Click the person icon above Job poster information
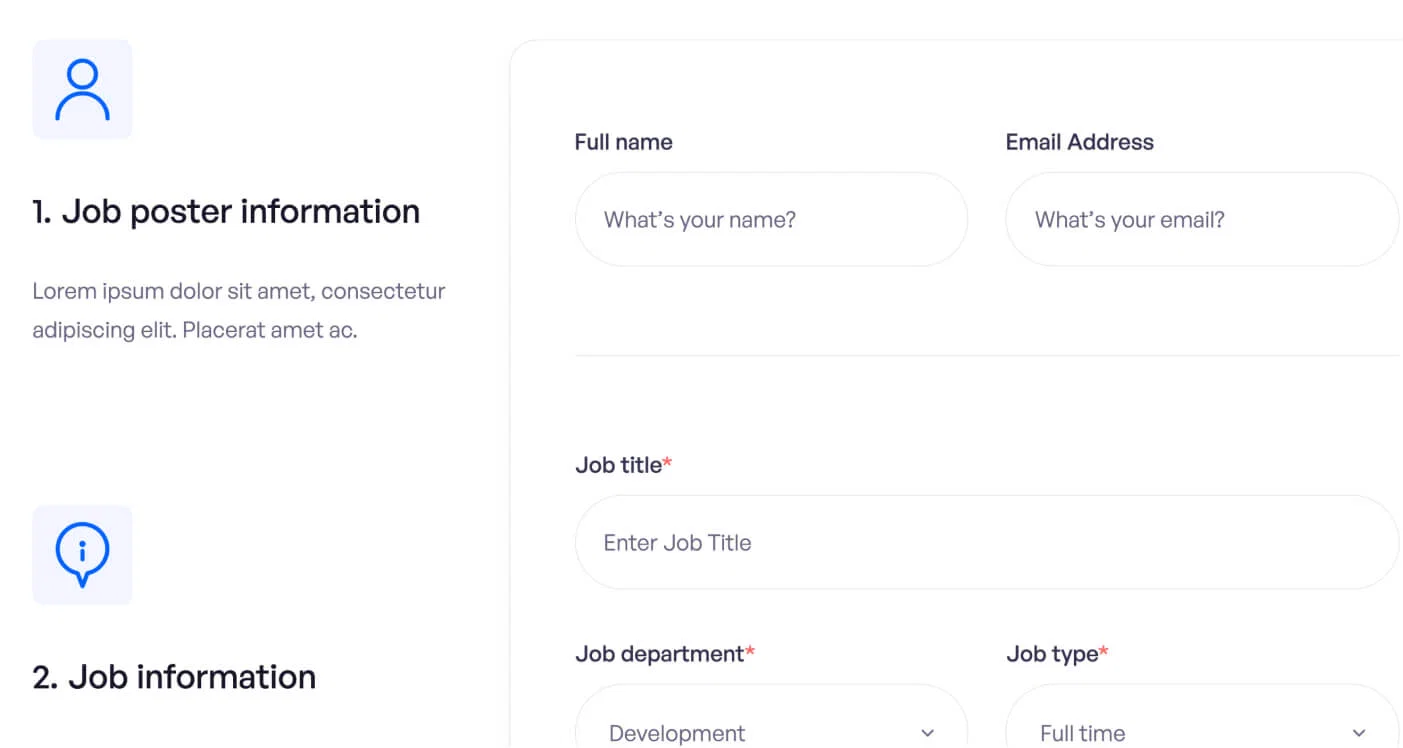This screenshot has width=1403, height=748. (x=82, y=89)
